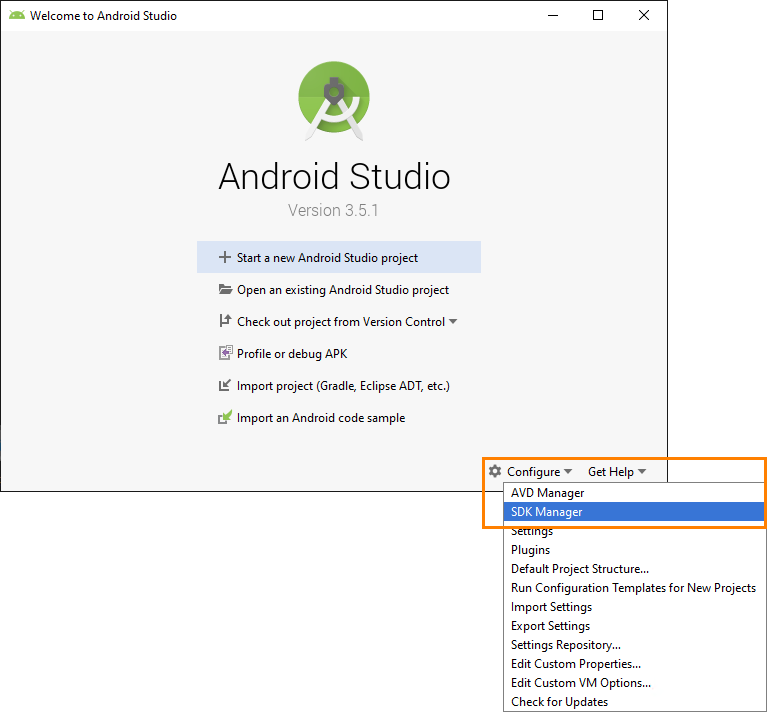Click the Android icon in title bar
The height and width of the screenshot is (712, 767).
pos(17,16)
